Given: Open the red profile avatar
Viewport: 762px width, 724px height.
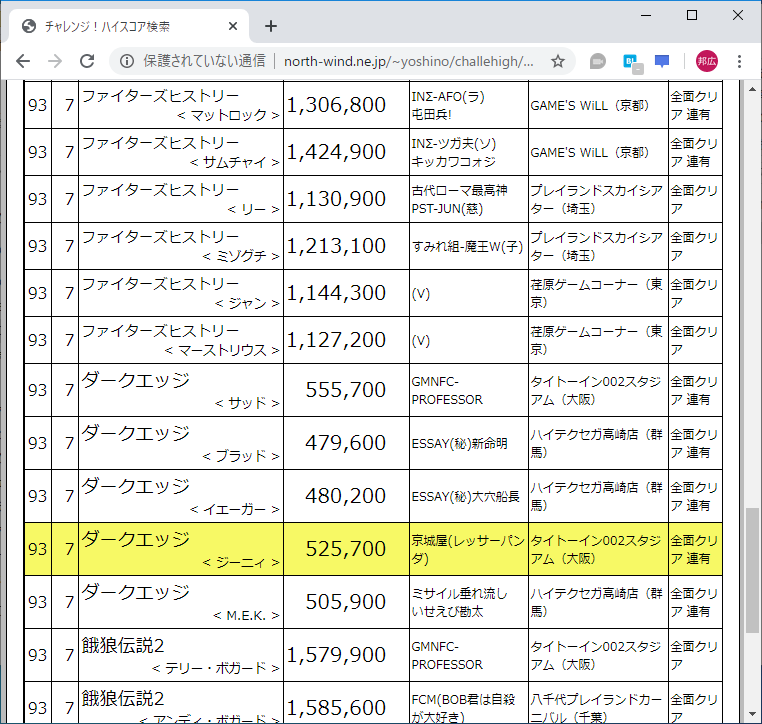Looking at the screenshot, I should click(x=707, y=61).
